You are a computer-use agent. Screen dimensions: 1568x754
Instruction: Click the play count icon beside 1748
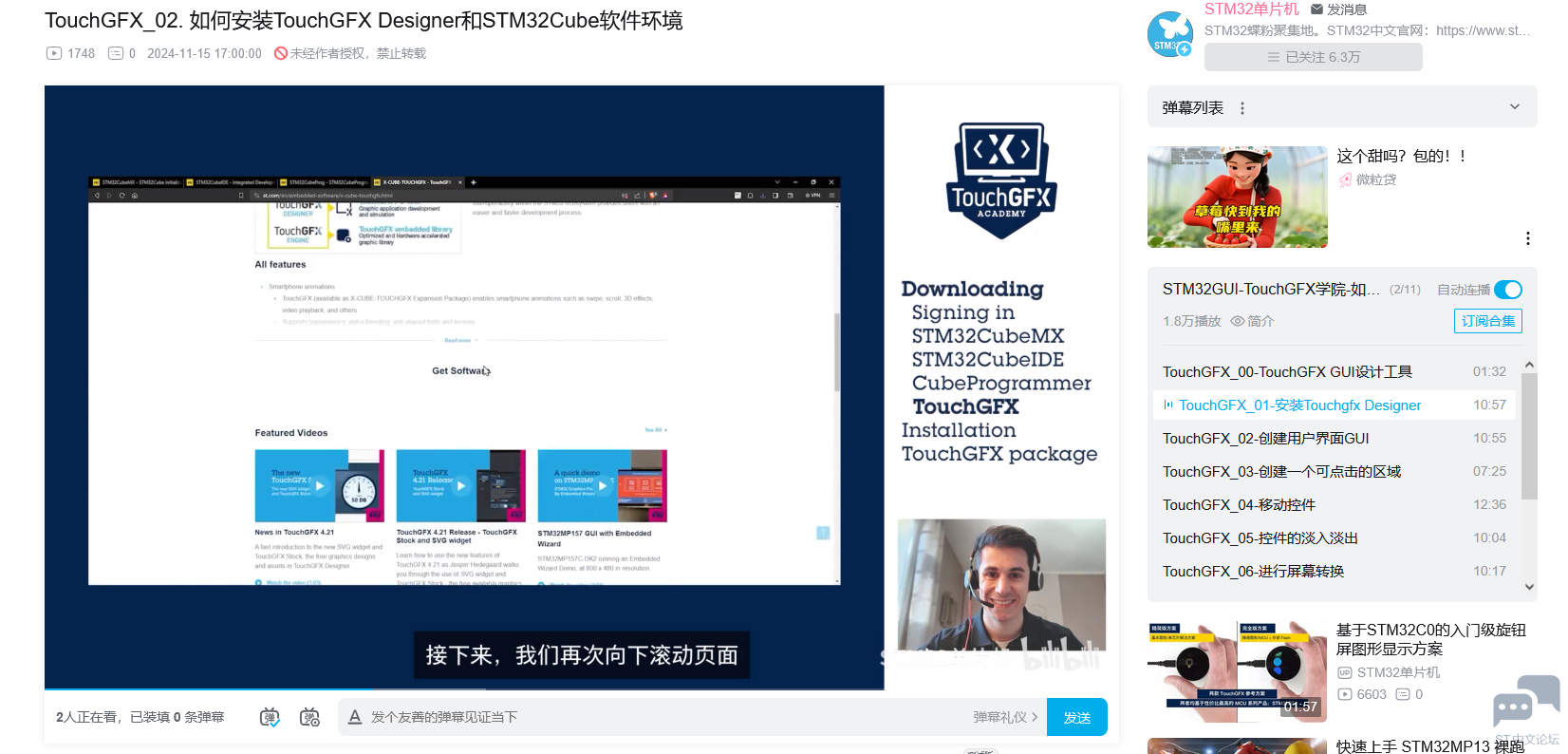point(54,53)
